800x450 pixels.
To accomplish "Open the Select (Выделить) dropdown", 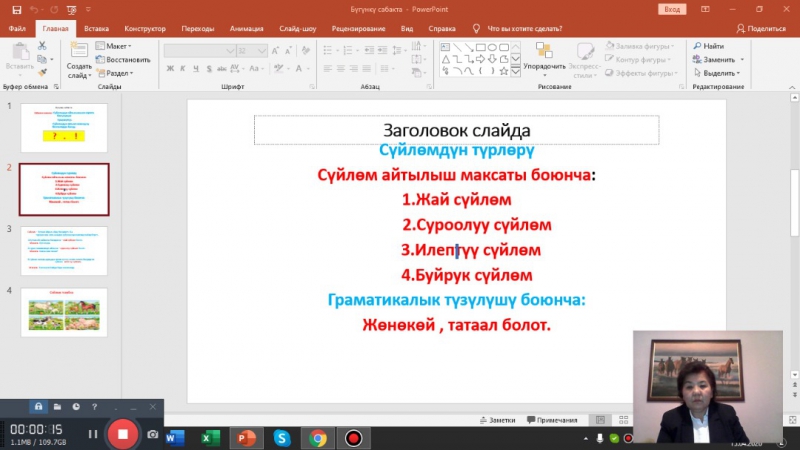I will [x=720, y=73].
